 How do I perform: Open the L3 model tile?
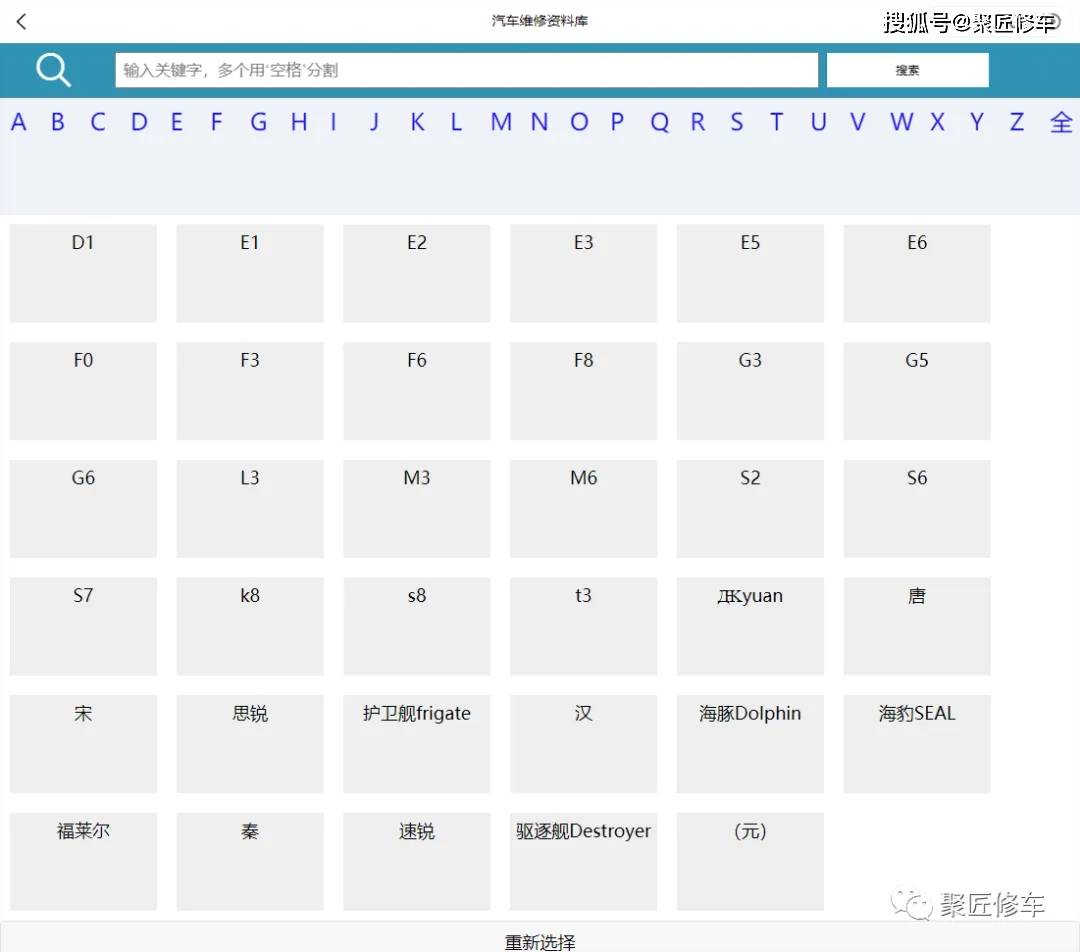pos(250,508)
